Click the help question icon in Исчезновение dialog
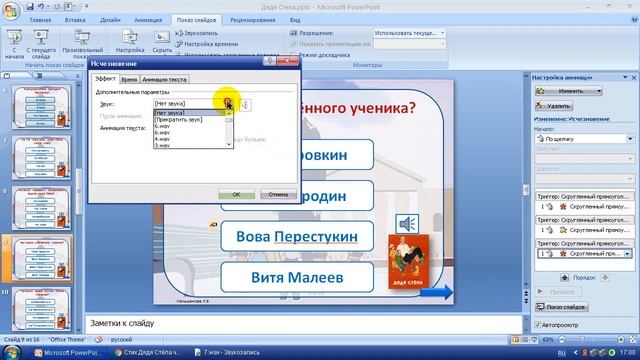This screenshot has height=360, width=640. [x=269, y=61]
